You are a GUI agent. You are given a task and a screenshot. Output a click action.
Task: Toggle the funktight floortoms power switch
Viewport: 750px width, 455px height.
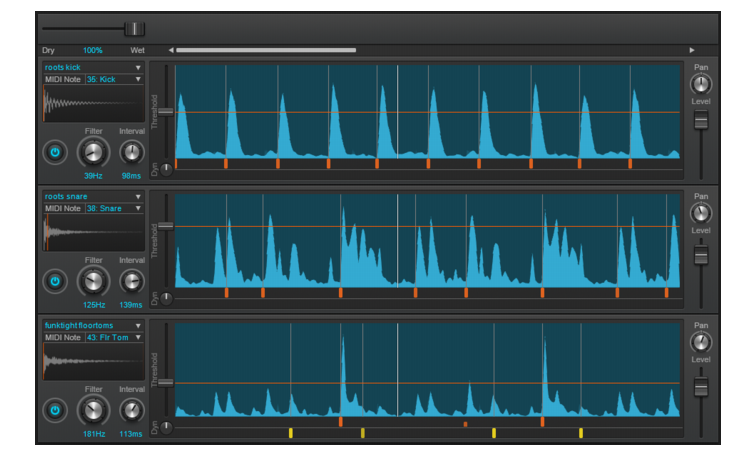(x=55, y=410)
